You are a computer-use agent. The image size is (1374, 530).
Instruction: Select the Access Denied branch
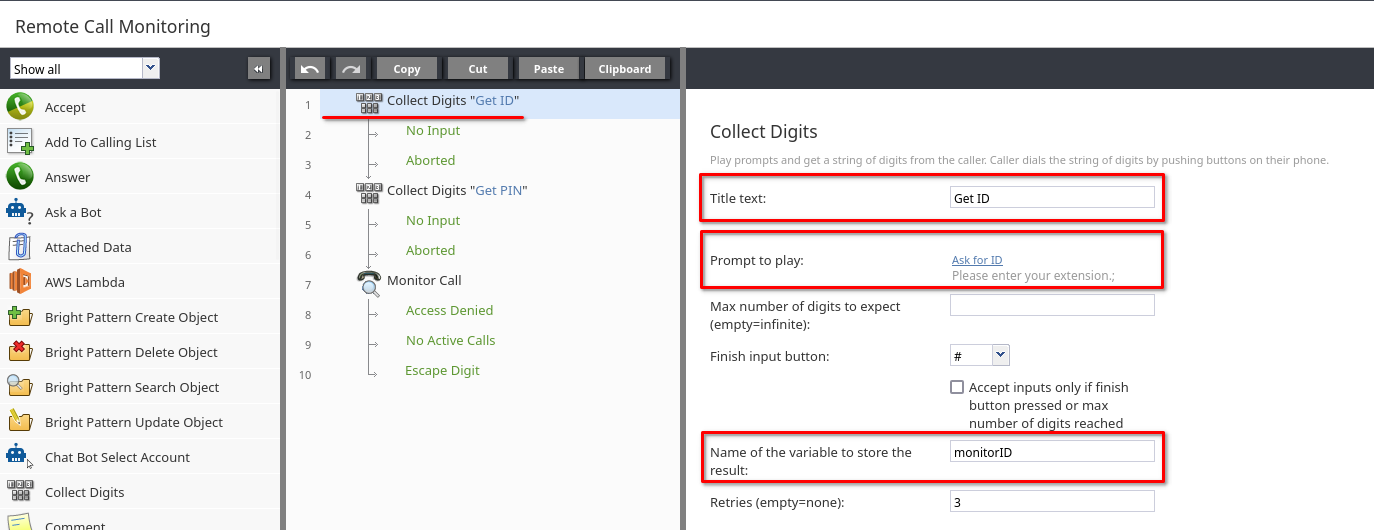tap(449, 310)
